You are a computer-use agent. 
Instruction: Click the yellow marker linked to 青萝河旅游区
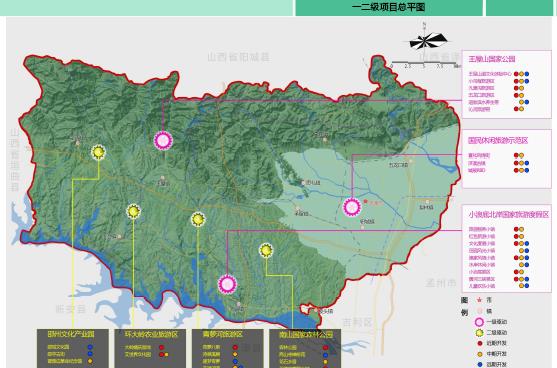coord(198,220)
